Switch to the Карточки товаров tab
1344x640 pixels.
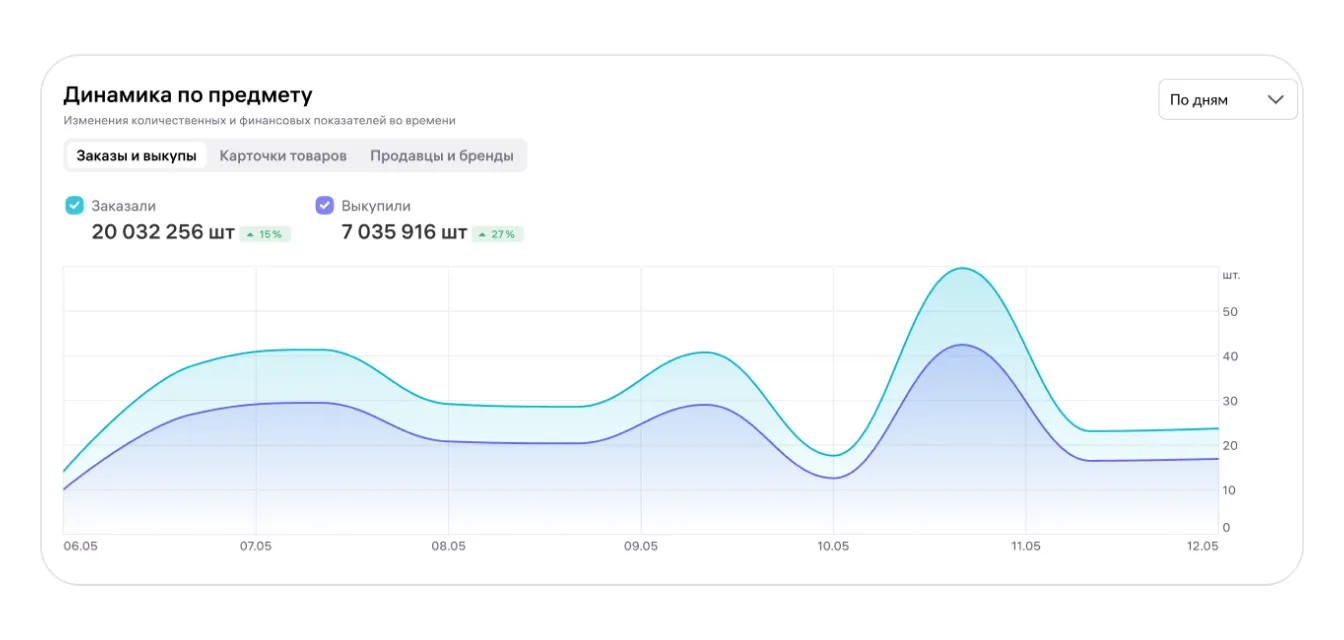tap(283, 156)
